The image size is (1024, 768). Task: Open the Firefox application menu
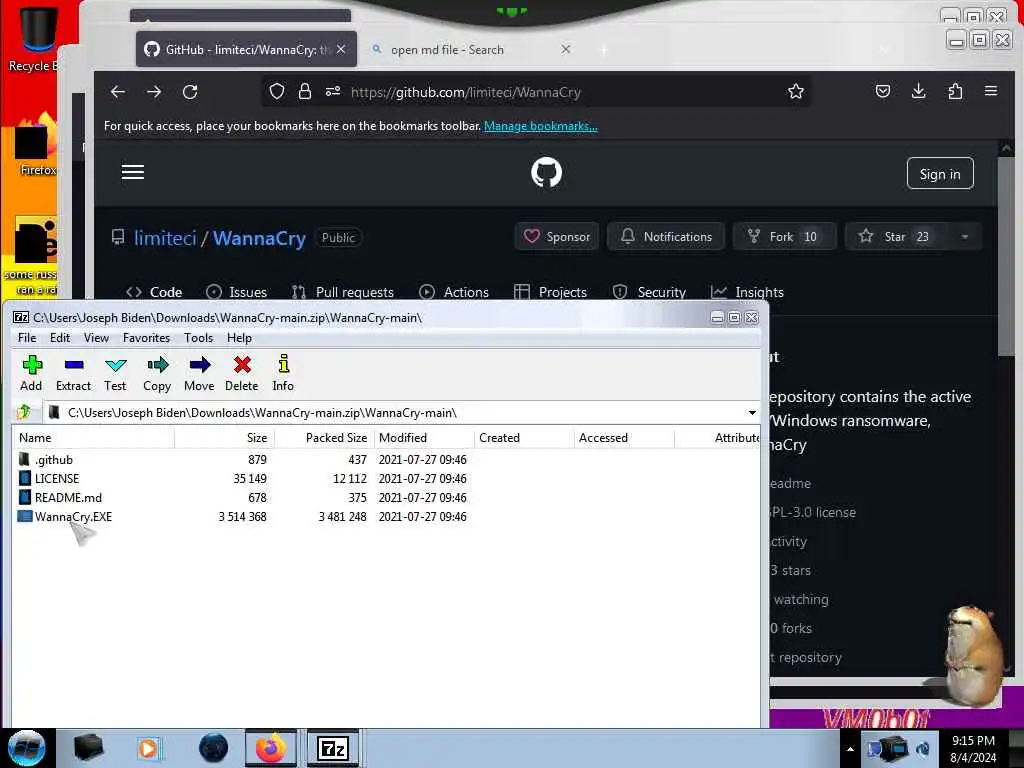click(991, 91)
